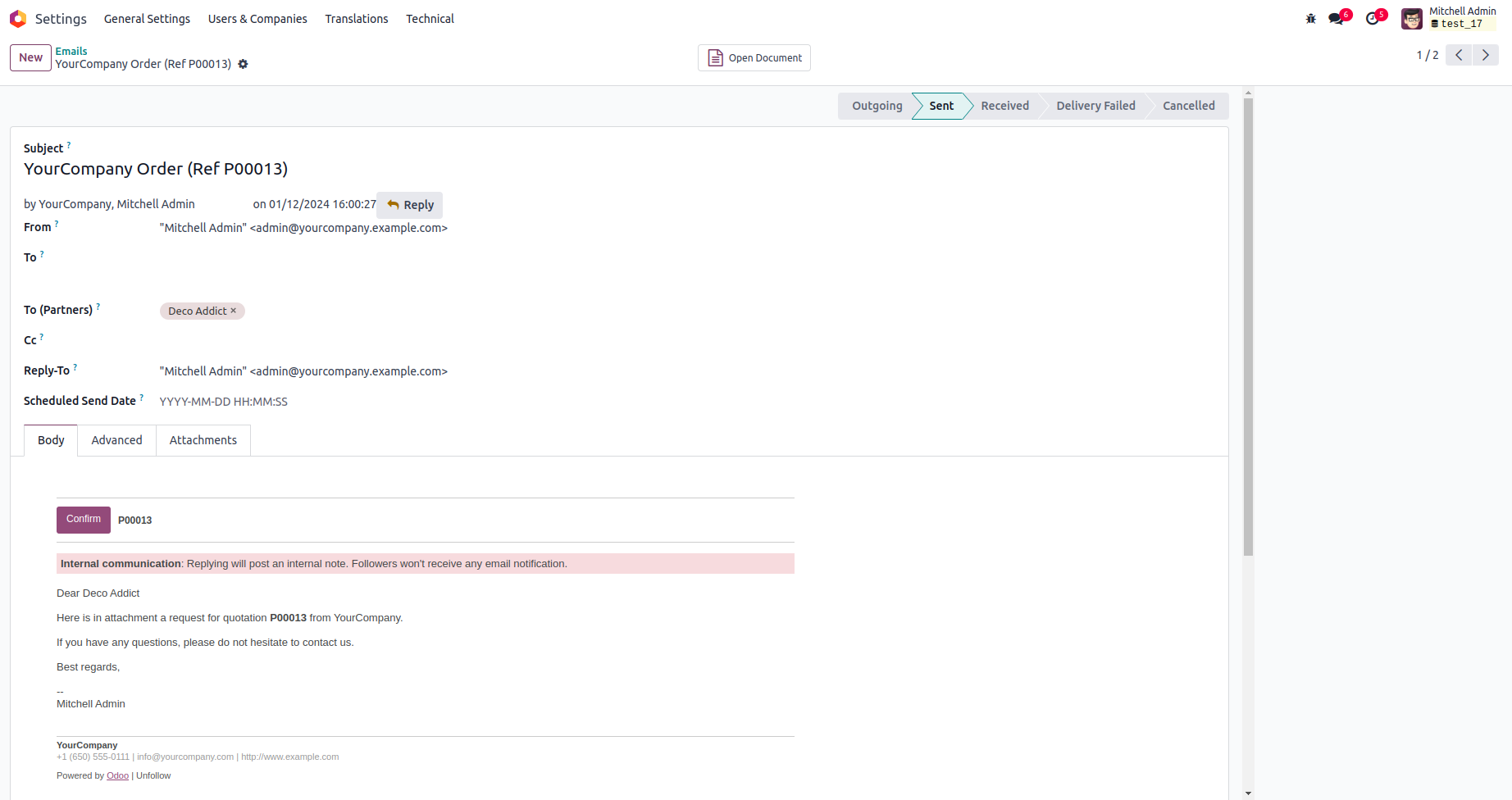Switch to the Attachments tab
This screenshot has height=800, width=1512.
click(203, 440)
